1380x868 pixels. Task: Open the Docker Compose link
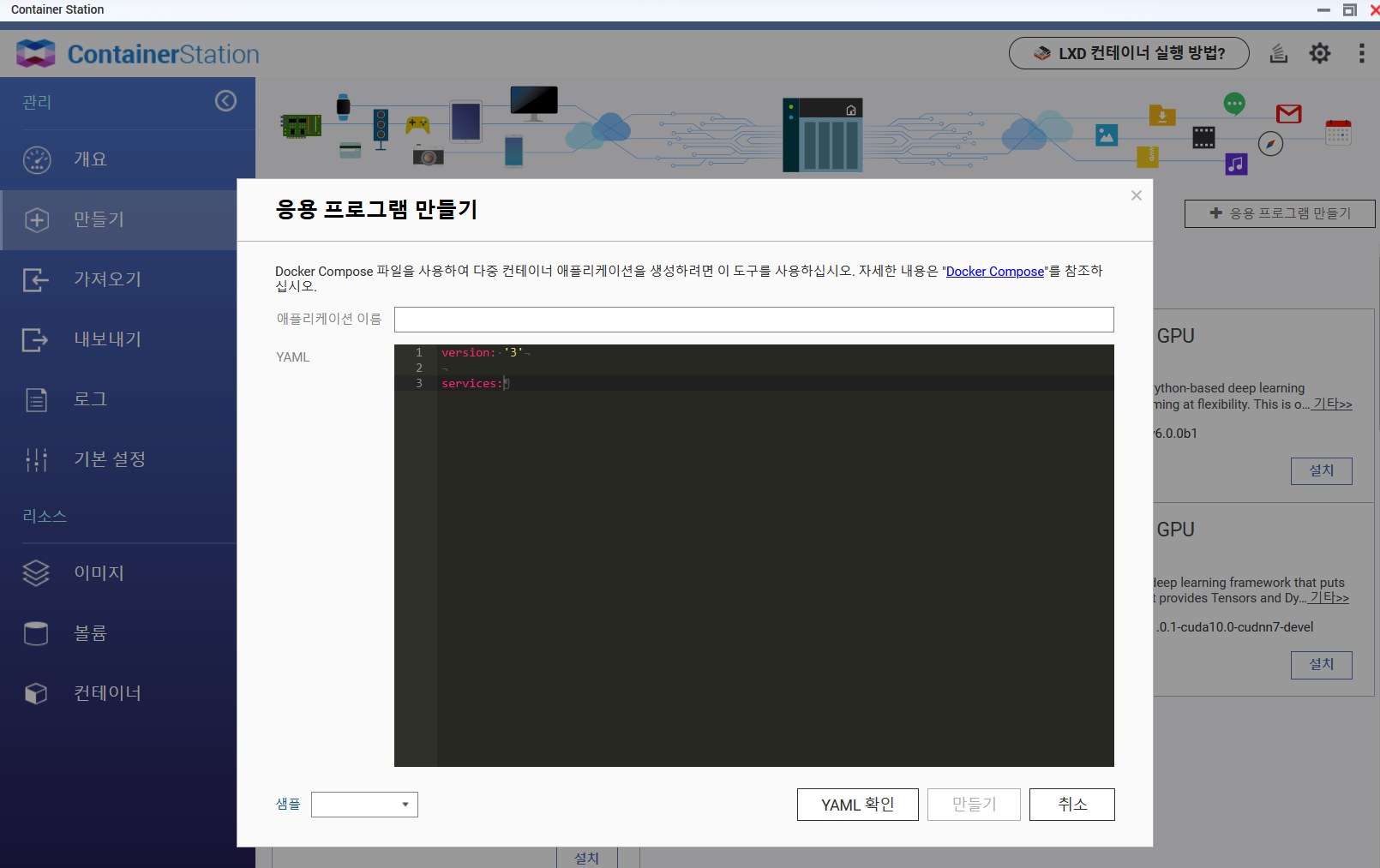point(995,272)
